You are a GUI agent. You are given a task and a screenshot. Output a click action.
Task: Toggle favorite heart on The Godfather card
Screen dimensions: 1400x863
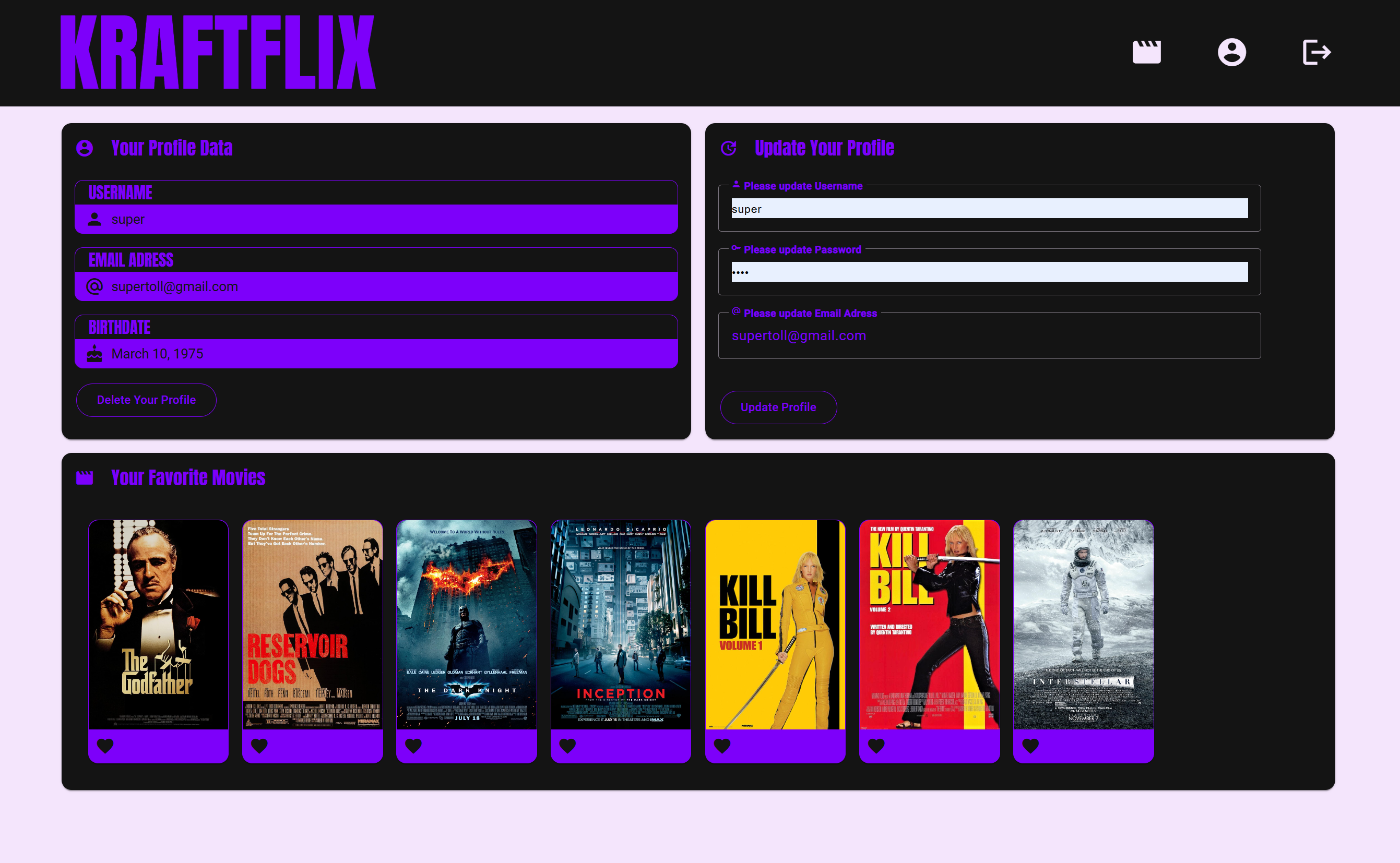[x=105, y=746]
